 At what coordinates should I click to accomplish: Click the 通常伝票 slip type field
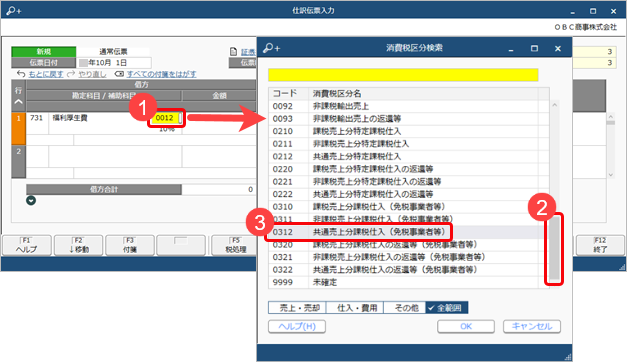coord(113,52)
